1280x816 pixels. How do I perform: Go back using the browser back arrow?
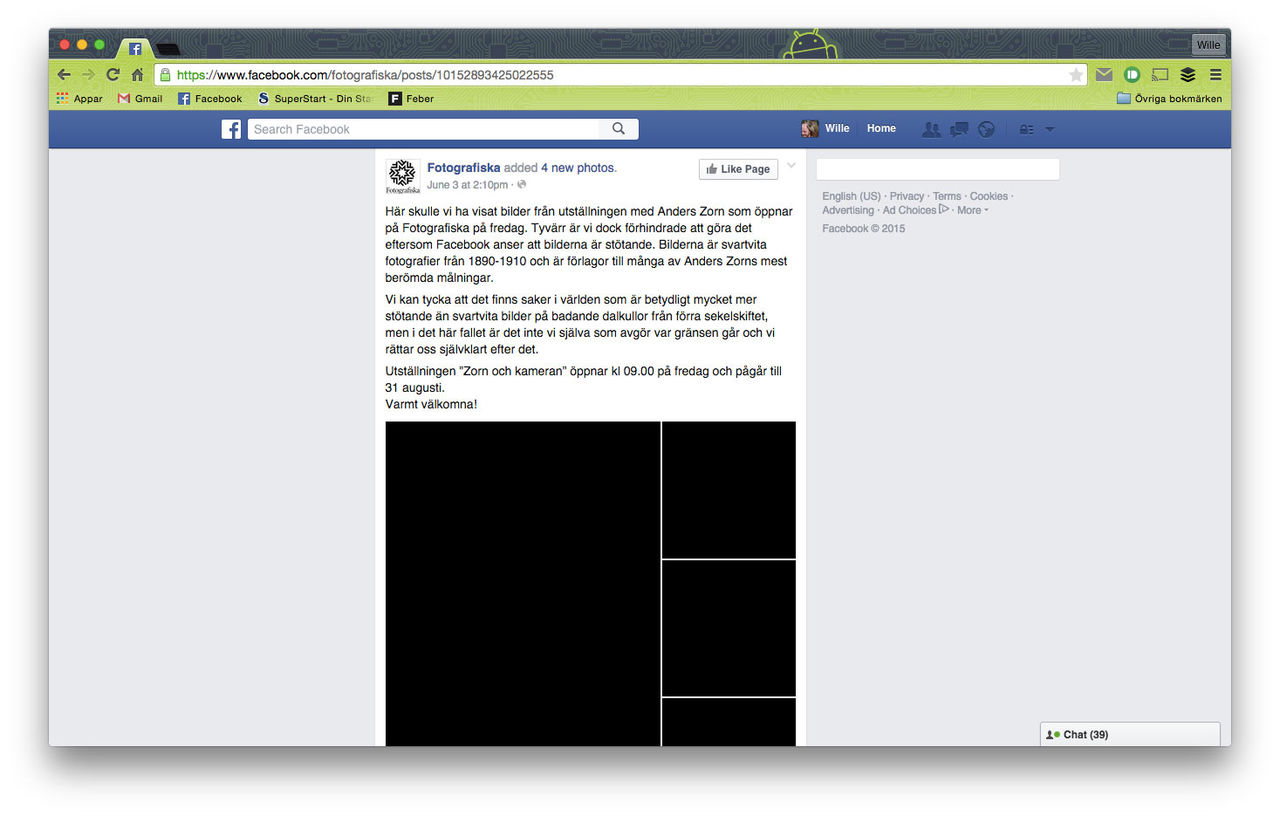tap(64, 75)
